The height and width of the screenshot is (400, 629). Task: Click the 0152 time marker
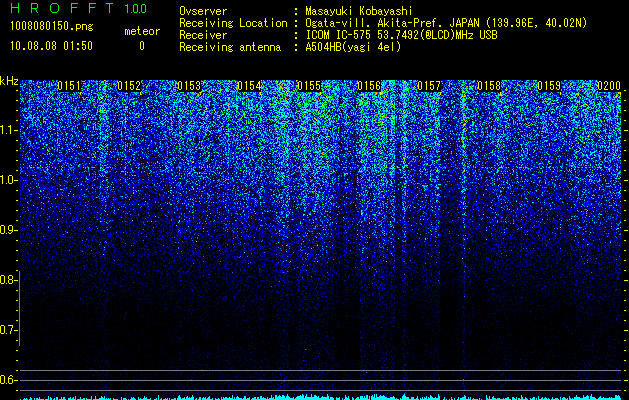129,86
